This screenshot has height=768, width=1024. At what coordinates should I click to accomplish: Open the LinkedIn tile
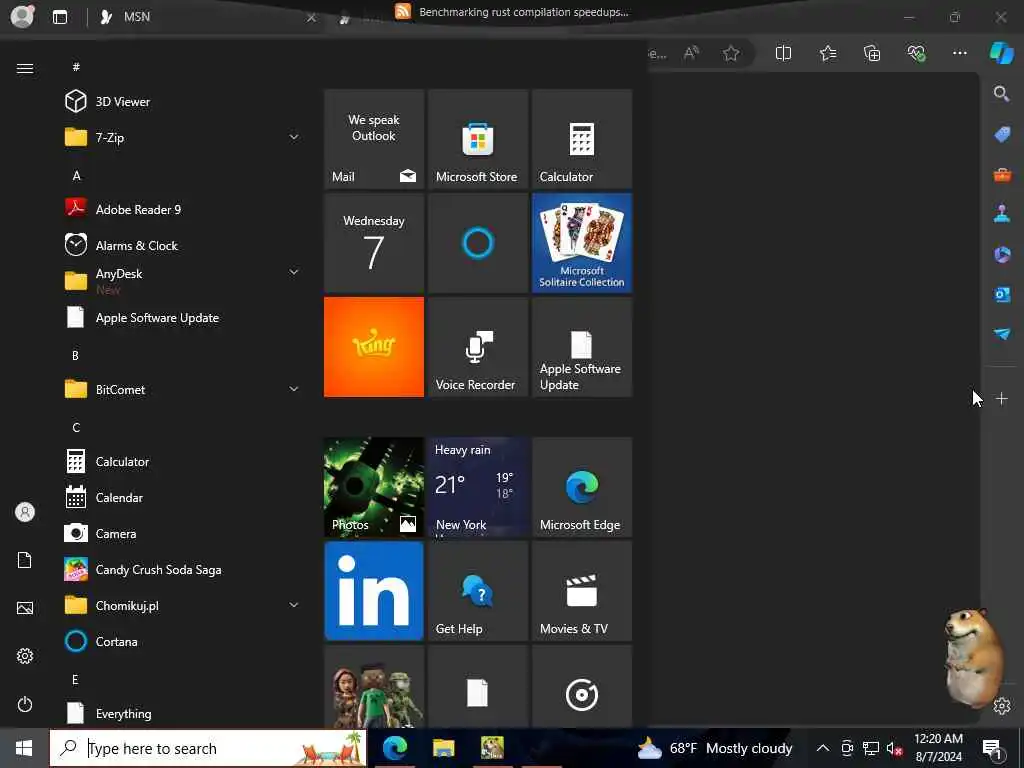tap(374, 591)
